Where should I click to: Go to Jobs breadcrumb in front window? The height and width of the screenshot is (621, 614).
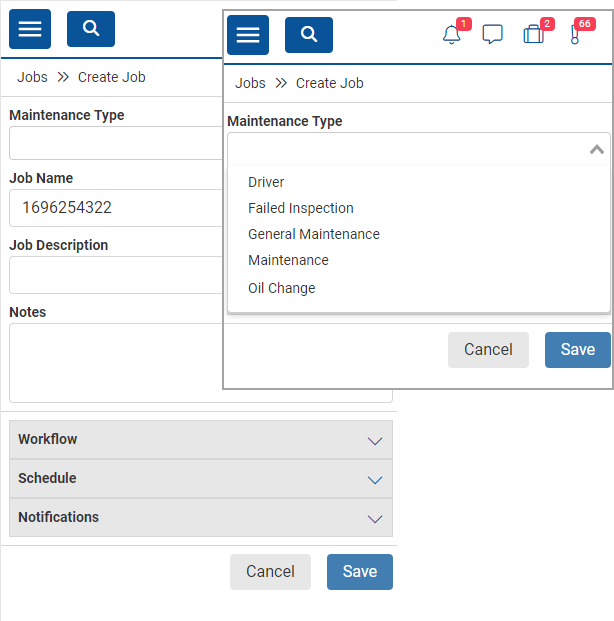[250, 83]
